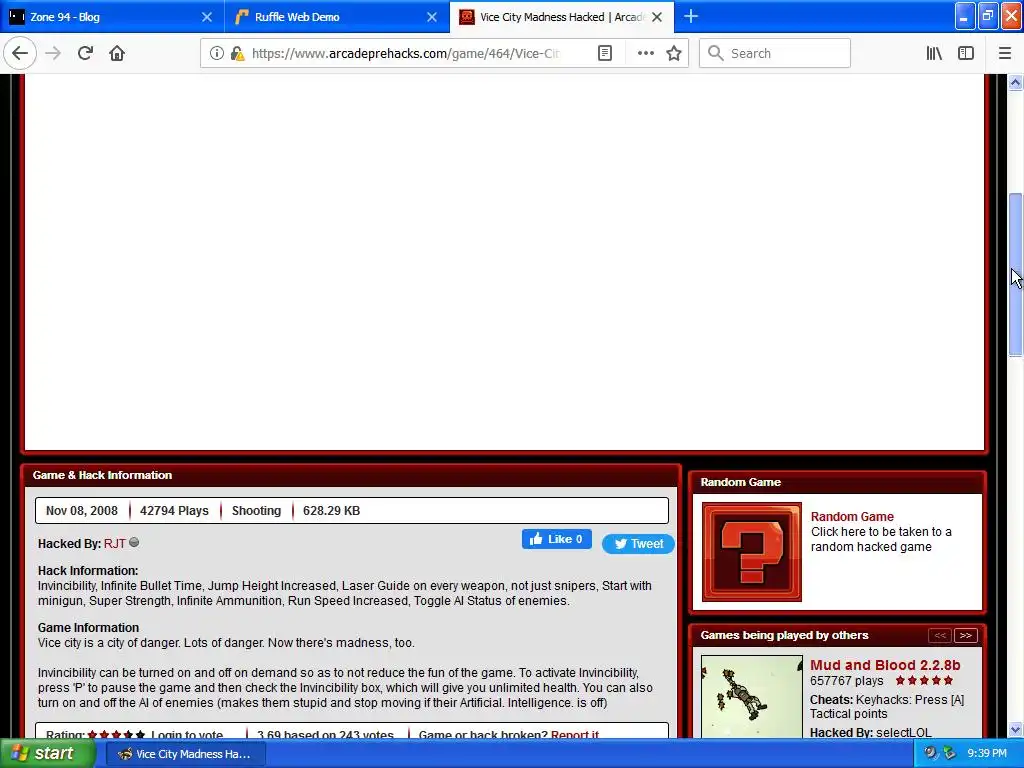This screenshot has width=1024, height=768.
Task: Click the Hack Information heading
Action: coord(88,570)
